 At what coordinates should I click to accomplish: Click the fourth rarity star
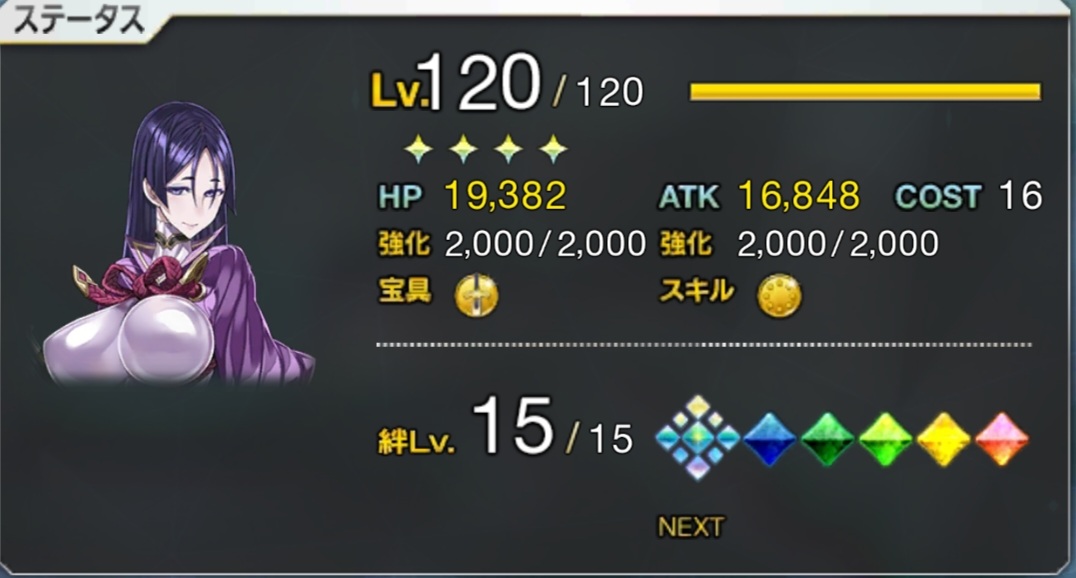(x=553, y=148)
